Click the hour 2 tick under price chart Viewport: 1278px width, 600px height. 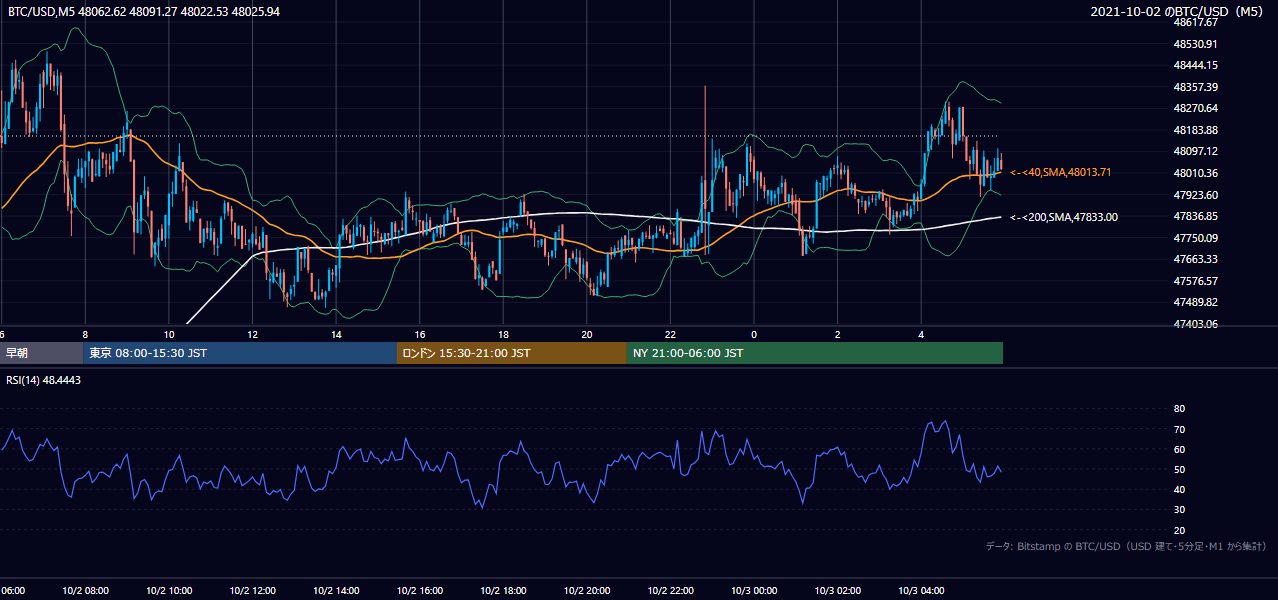838,334
